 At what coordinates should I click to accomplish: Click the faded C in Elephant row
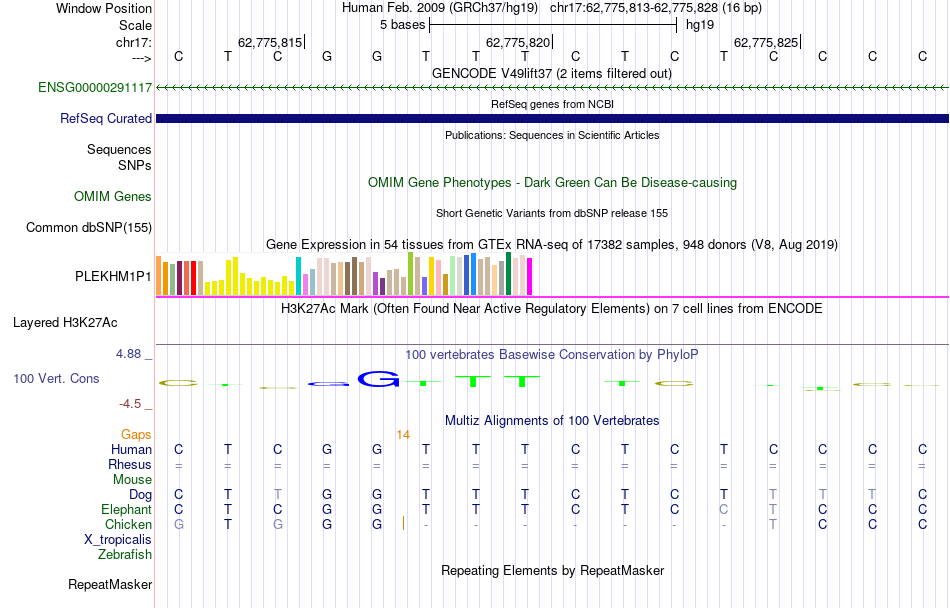click(x=723, y=510)
